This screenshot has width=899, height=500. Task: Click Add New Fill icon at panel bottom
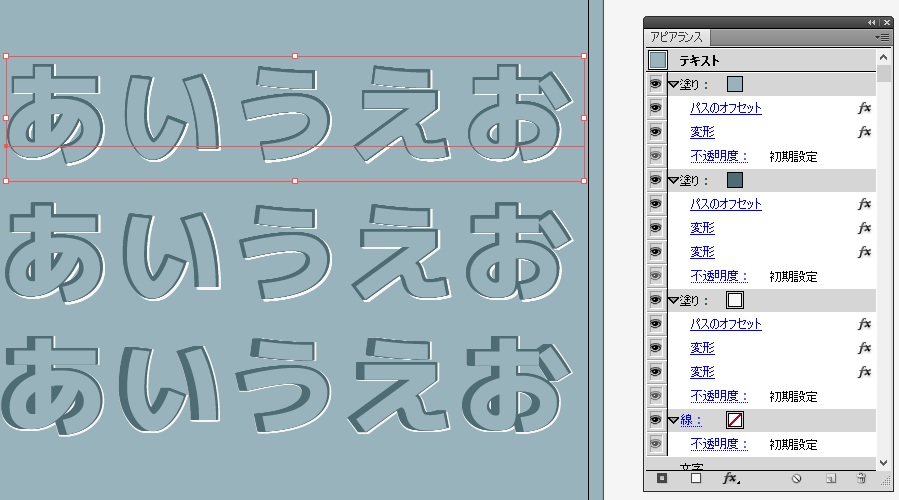[695, 479]
